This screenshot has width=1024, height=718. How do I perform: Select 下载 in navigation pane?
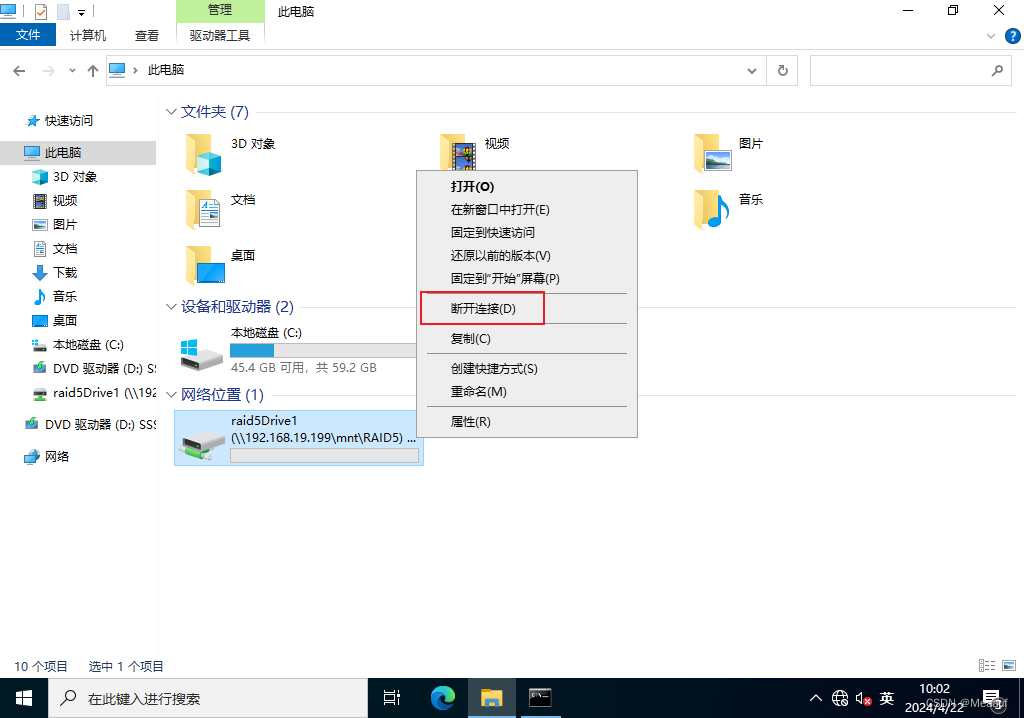click(65, 272)
